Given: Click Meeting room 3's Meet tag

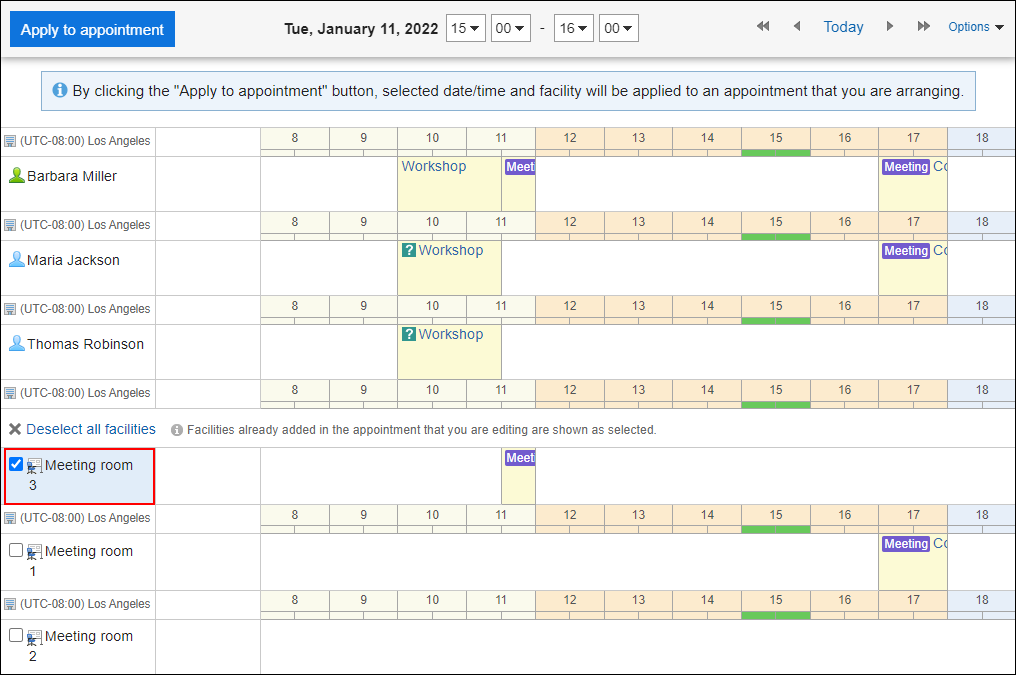Looking at the screenshot, I should coord(520,458).
